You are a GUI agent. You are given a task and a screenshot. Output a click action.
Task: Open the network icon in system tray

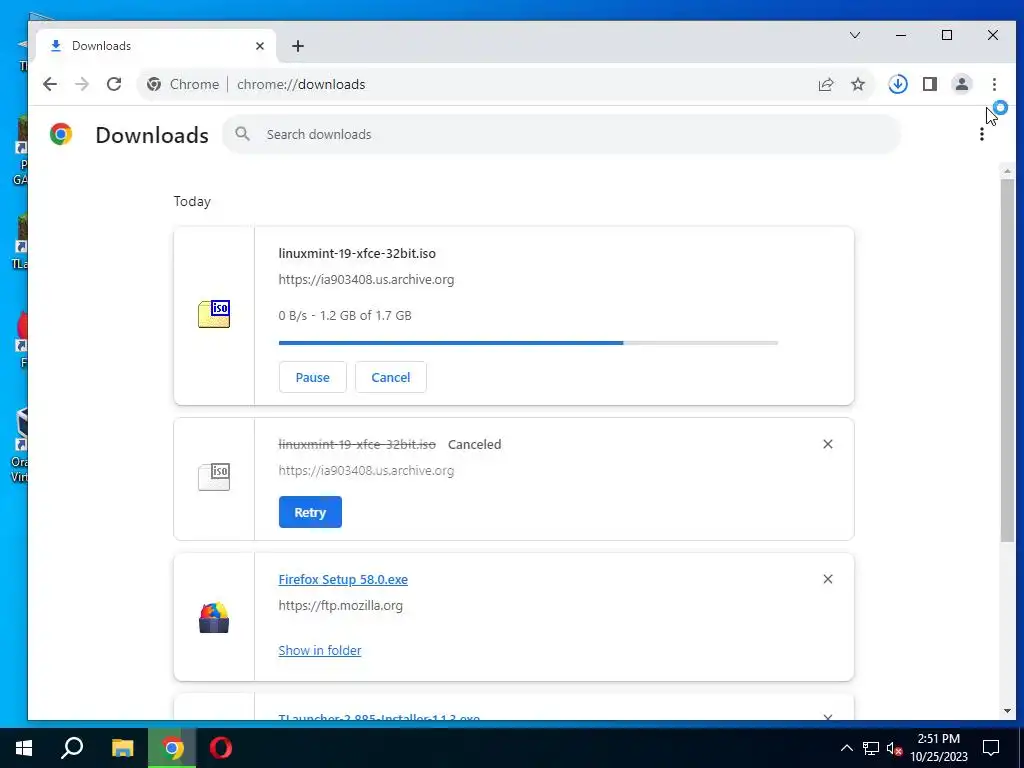click(x=871, y=748)
